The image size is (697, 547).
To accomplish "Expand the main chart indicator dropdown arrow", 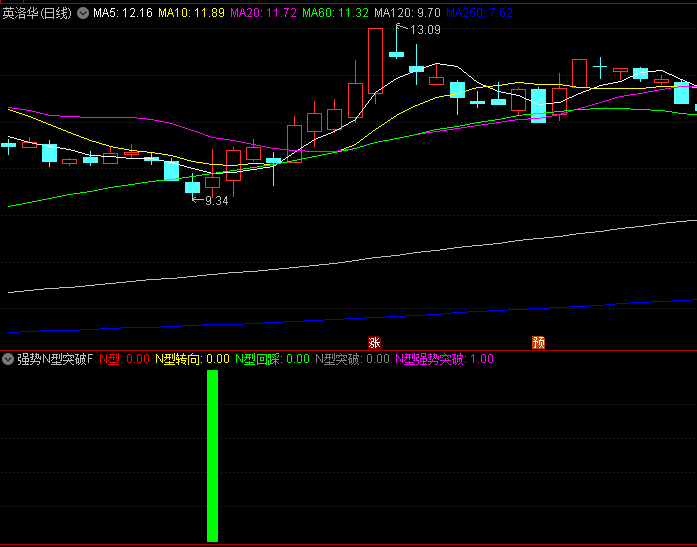I will [83, 13].
